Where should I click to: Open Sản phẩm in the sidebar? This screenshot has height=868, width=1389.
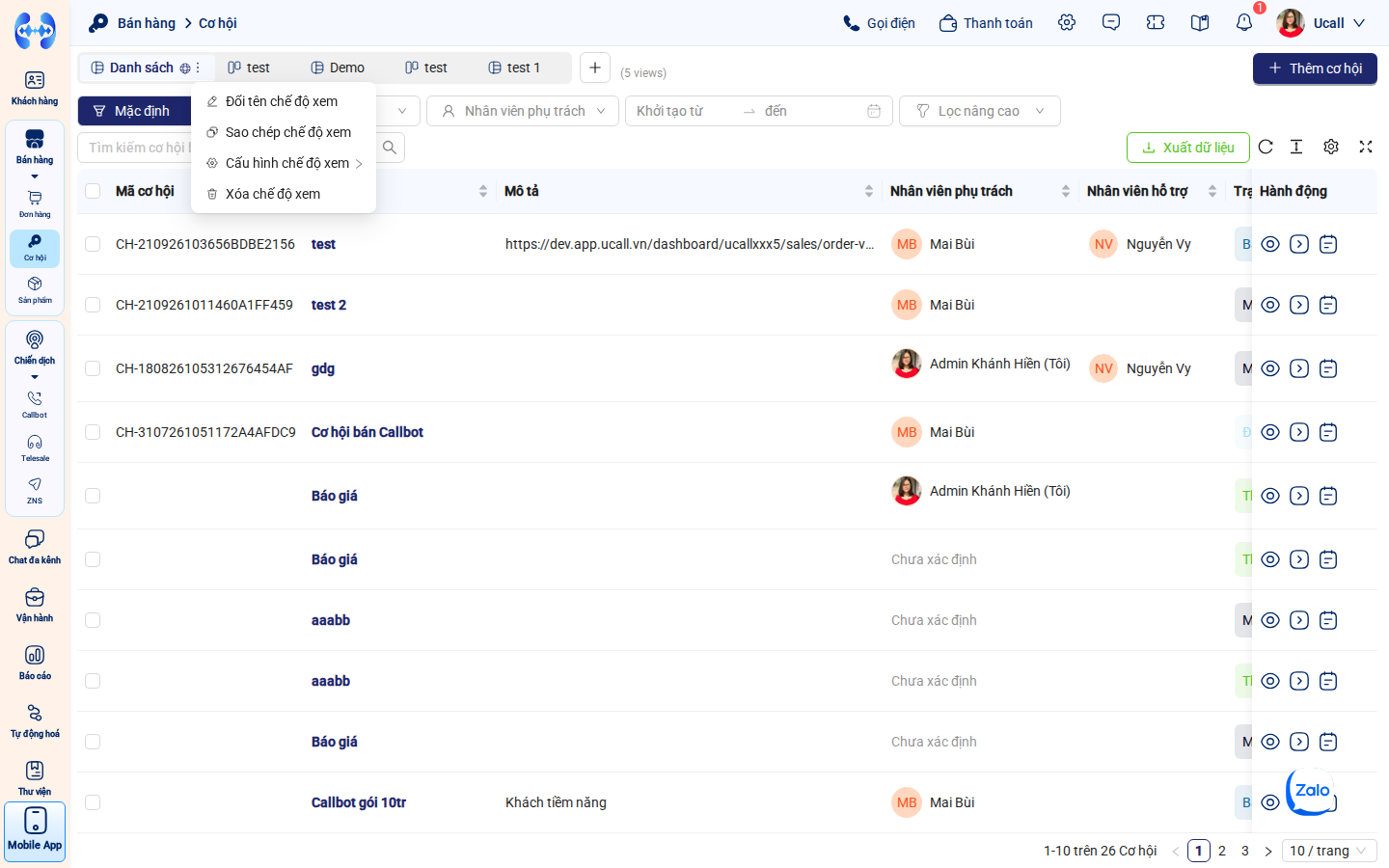click(x=35, y=289)
